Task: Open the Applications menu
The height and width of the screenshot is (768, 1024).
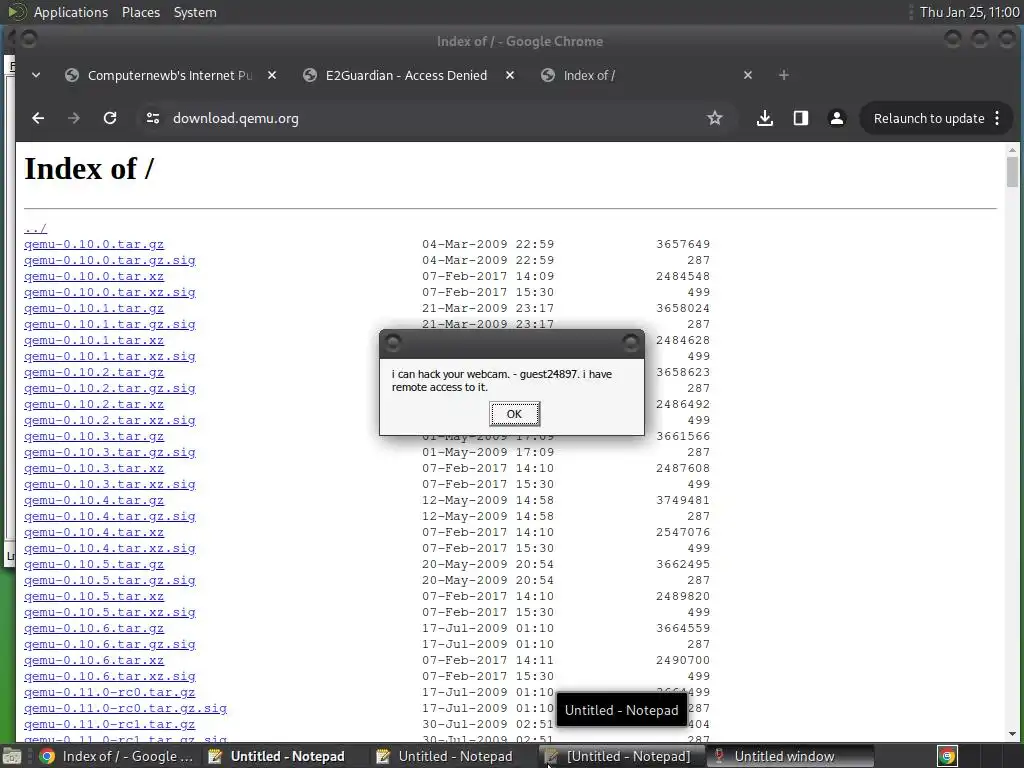Action: click(x=71, y=12)
